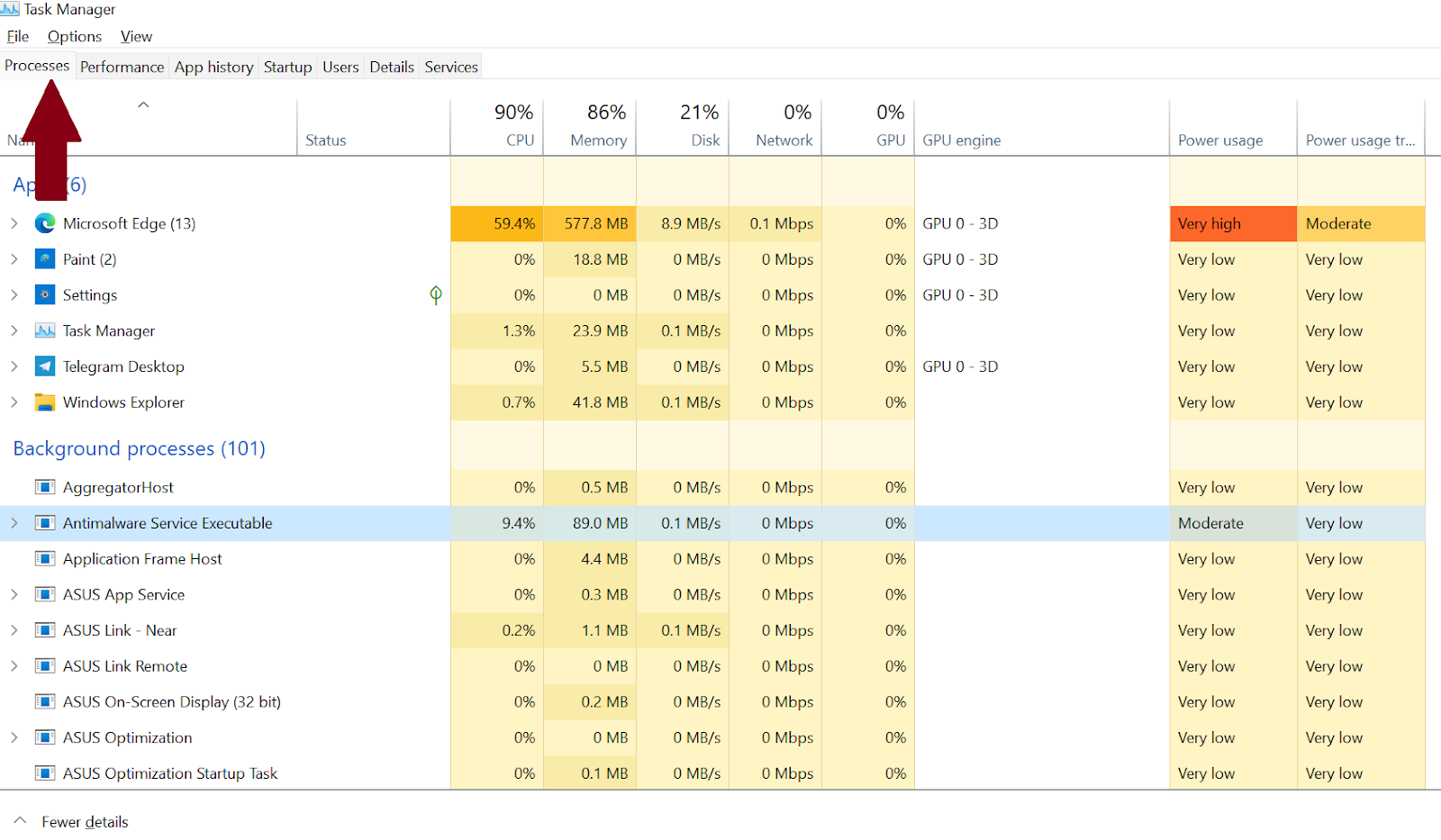Click the ASUS Link - Near icon
The image size is (1441, 840).
(x=45, y=630)
